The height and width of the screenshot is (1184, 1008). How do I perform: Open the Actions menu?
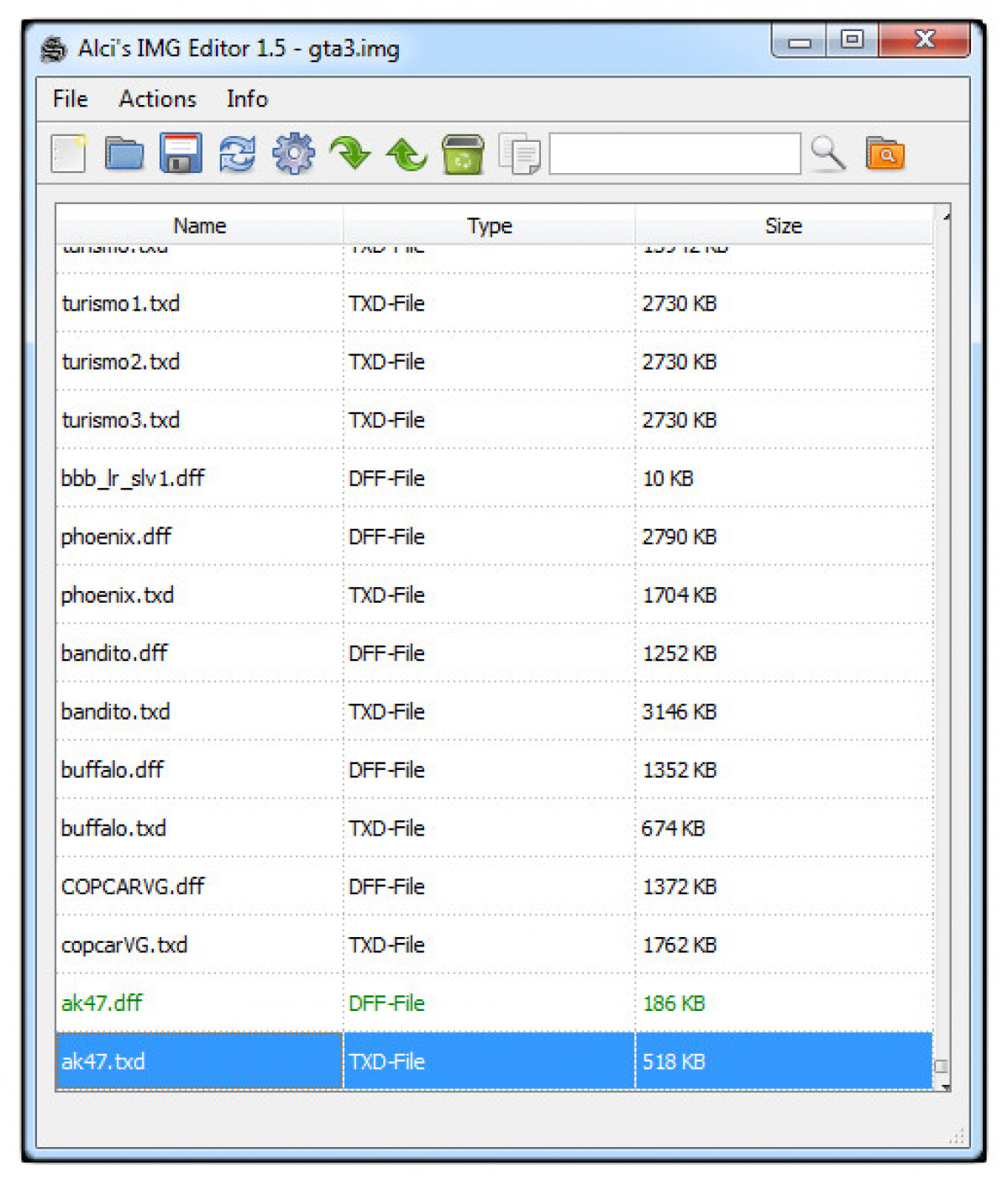[x=158, y=99]
